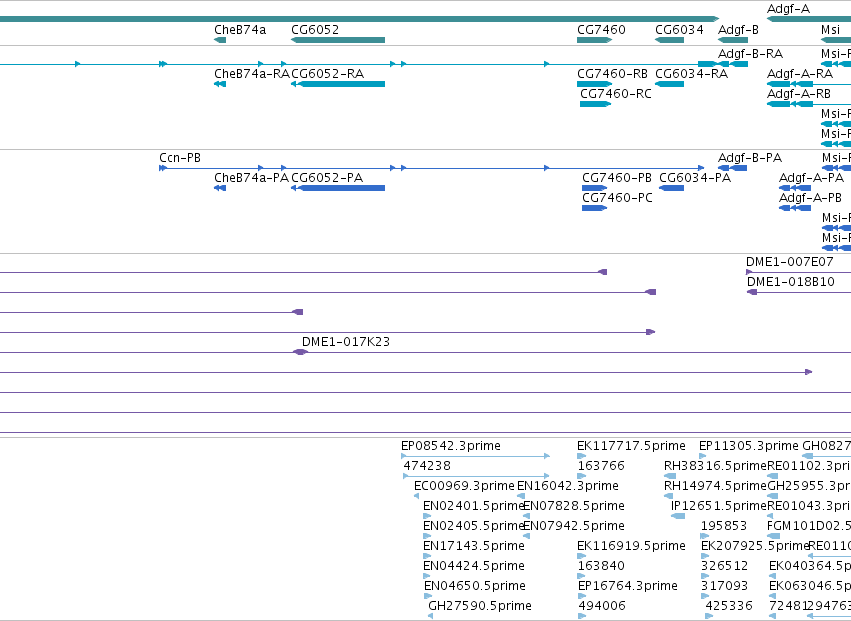Select the 474238 EST label
The height and width of the screenshot is (621, 851).
click(x=427, y=466)
